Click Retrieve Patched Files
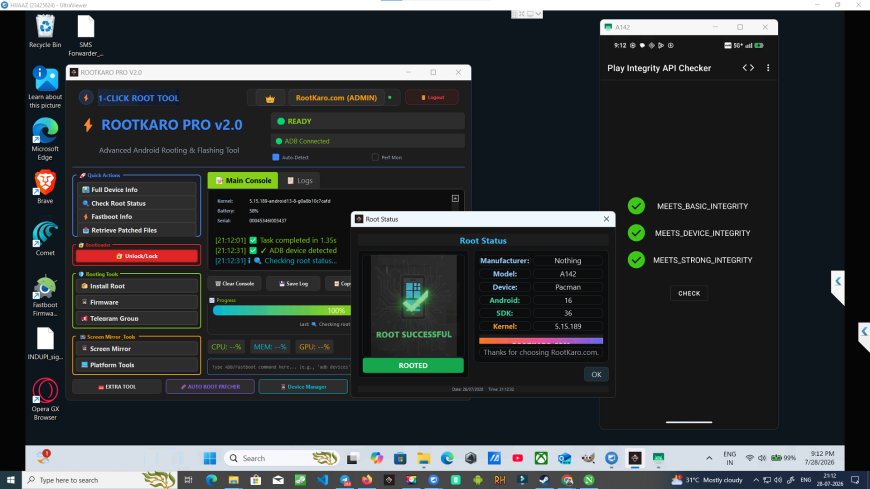The height and width of the screenshot is (489, 870). tap(138, 230)
